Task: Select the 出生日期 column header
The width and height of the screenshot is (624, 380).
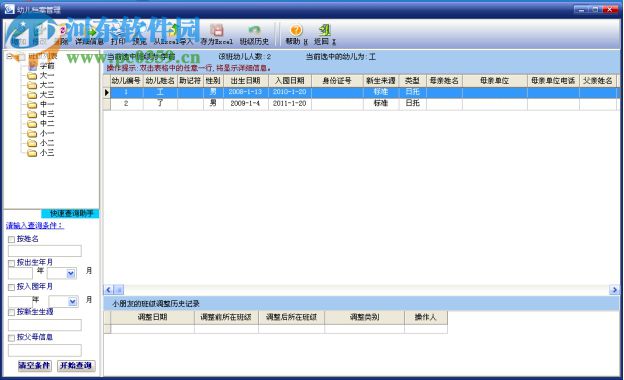Action: [x=246, y=81]
